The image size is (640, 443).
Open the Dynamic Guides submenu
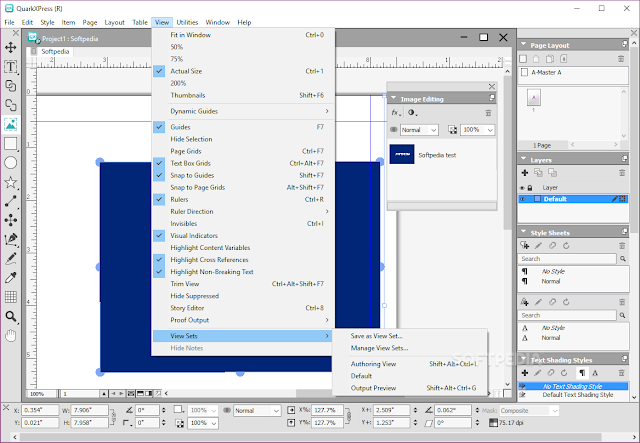[x=243, y=111]
